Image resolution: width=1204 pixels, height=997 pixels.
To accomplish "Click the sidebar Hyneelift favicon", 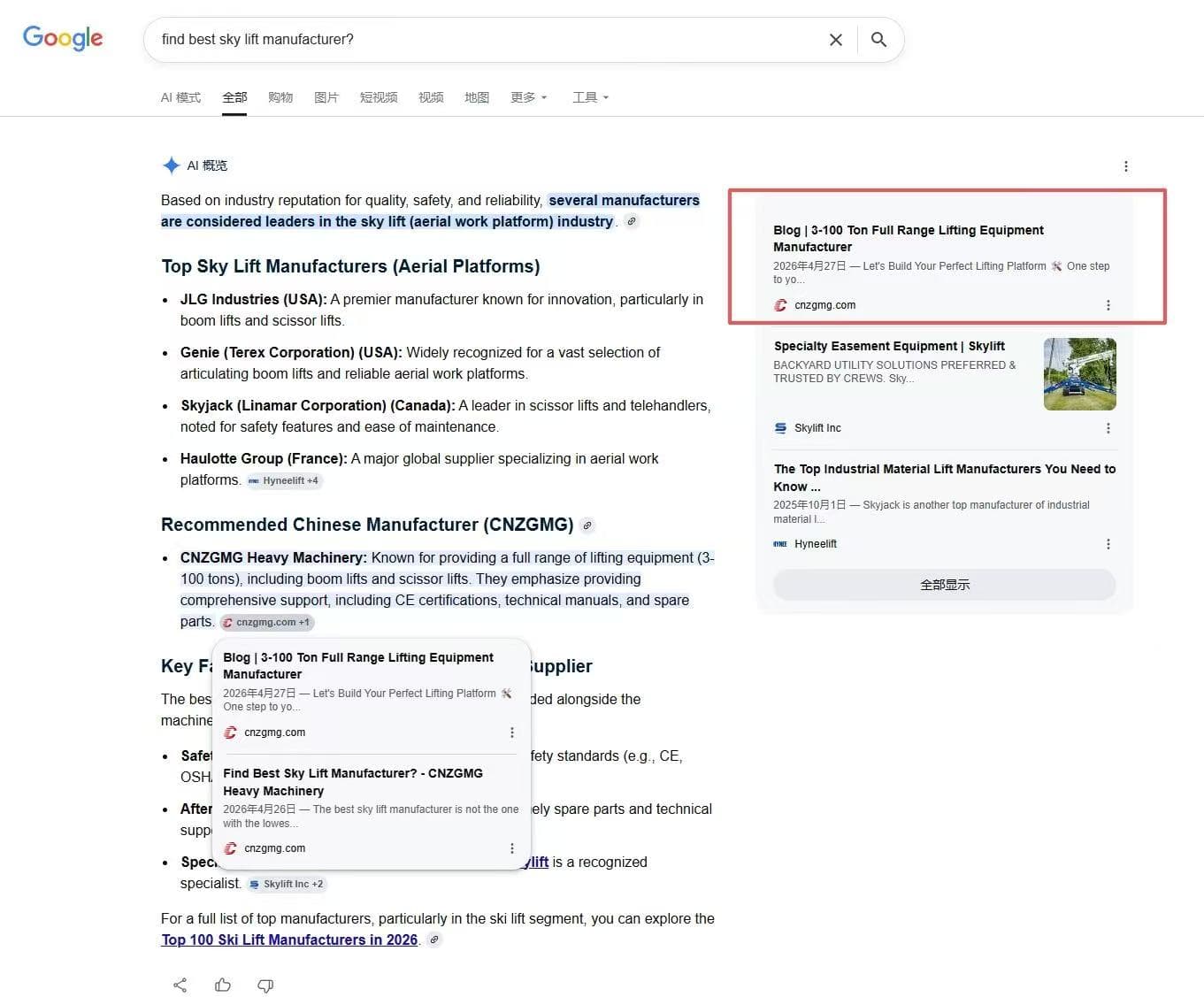I will coord(780,544).
